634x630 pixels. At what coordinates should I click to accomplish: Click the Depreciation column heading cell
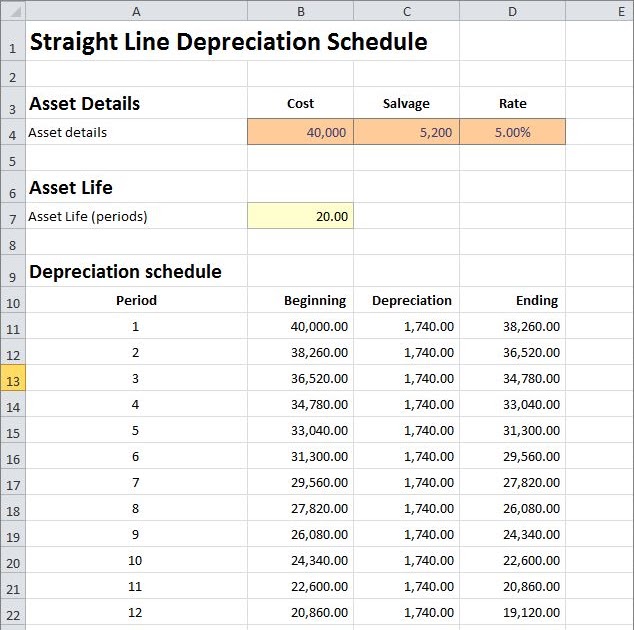[406, 300]
